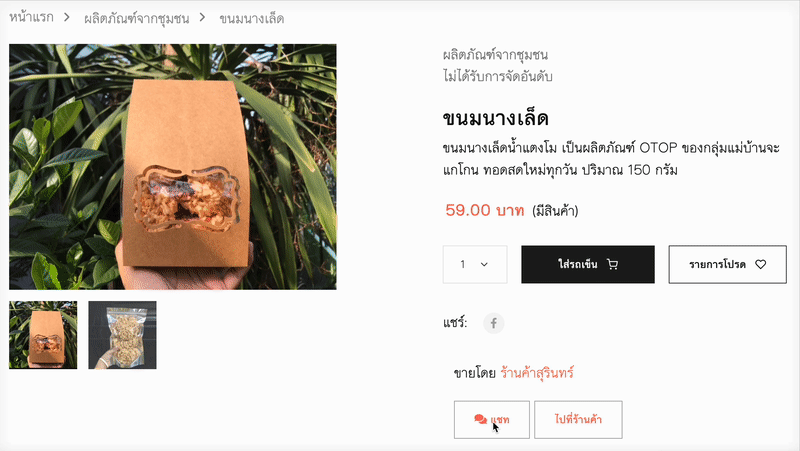Expand quantity selector using chevron arrow

(x=484, y=264)
